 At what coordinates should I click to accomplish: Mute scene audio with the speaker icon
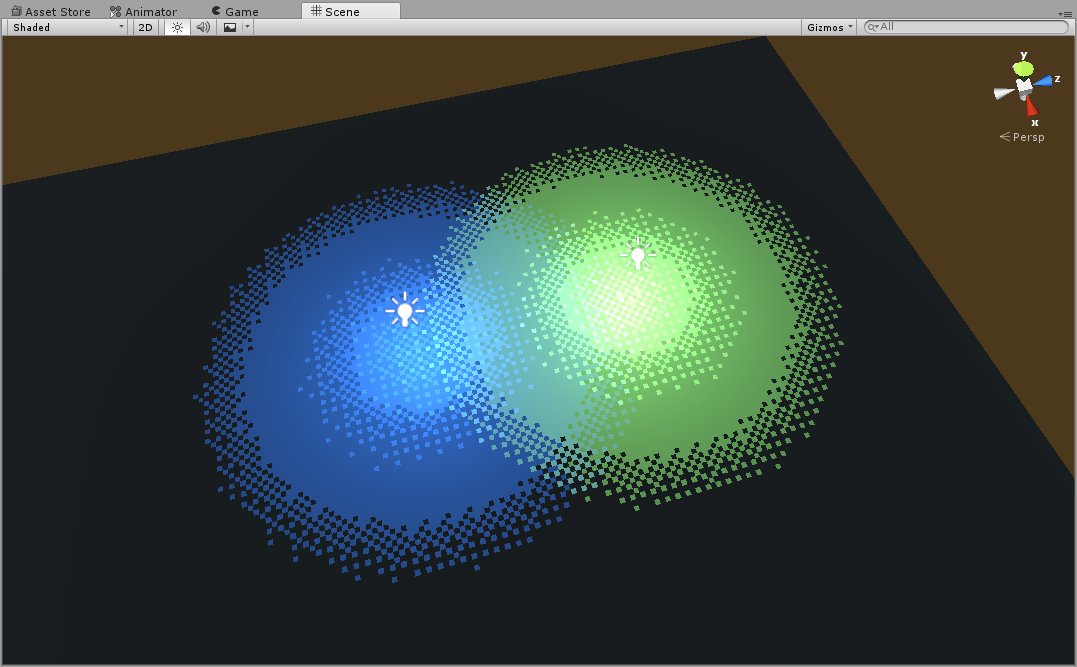click(201, 27)
